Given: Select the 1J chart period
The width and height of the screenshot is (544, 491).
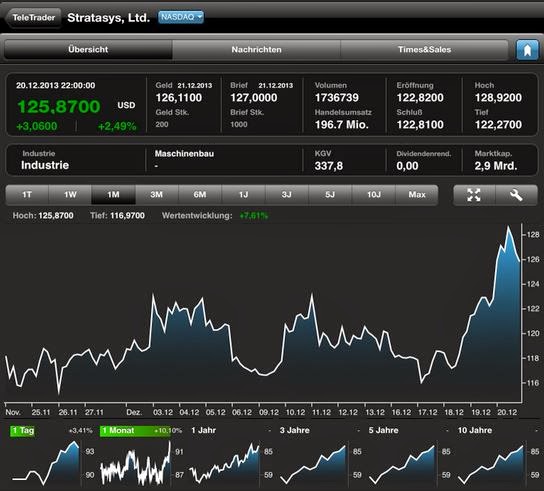Looking at the screenshot, I should [243, 195].
